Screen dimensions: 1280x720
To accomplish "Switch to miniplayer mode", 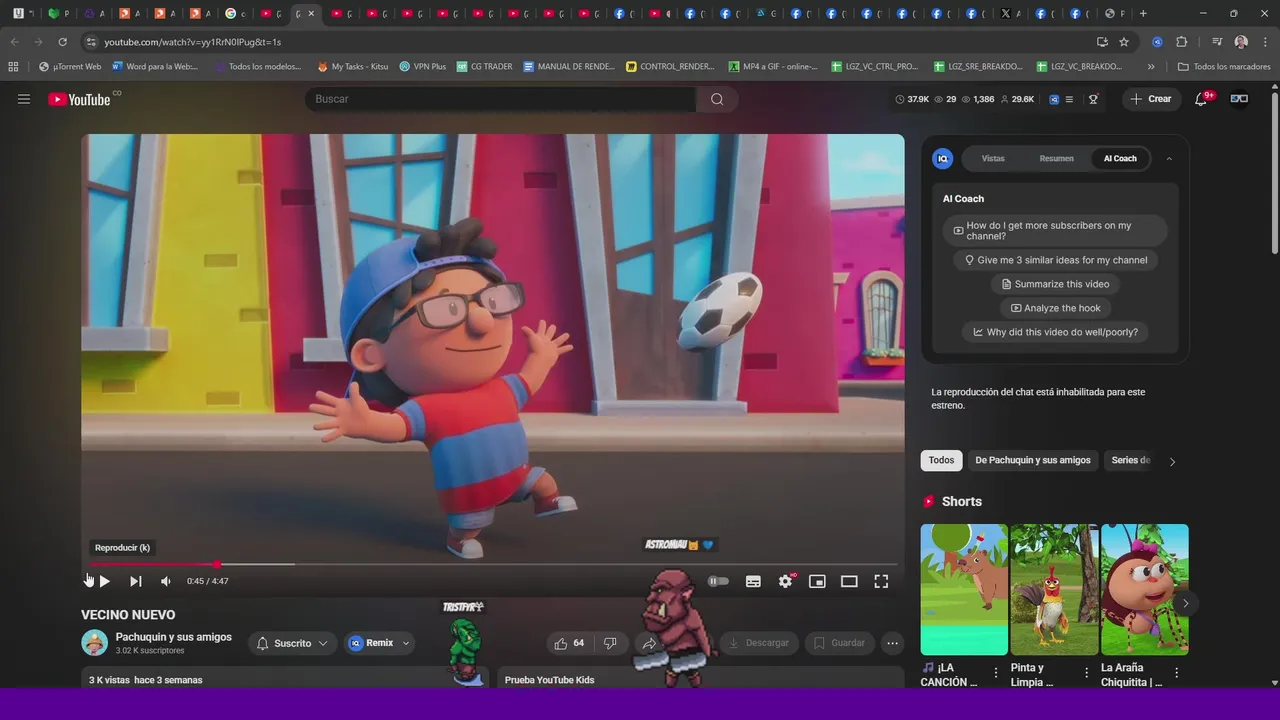I will (x=817, y=581).
